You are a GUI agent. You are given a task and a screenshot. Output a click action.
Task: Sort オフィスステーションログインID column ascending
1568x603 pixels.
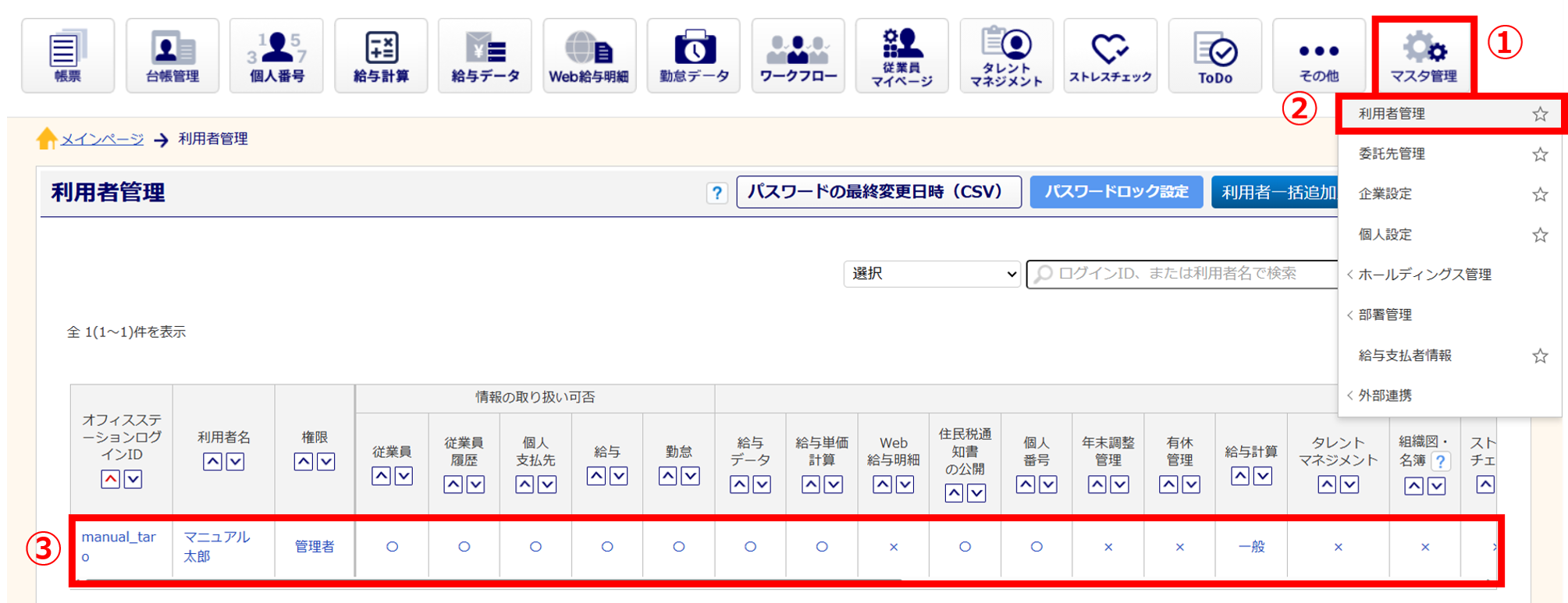pyautogui.click(x=110, y=479)
